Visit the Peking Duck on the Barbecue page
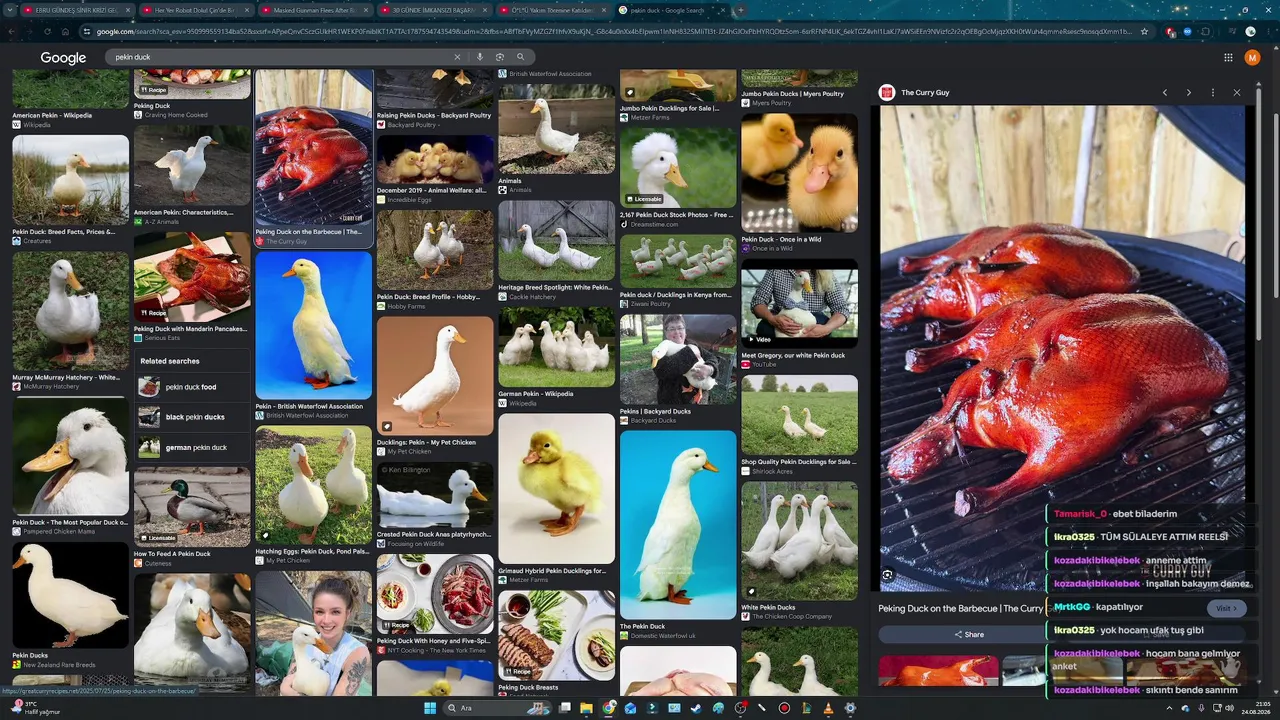This screenshot has height=720, width=1280. point(1226,608)
